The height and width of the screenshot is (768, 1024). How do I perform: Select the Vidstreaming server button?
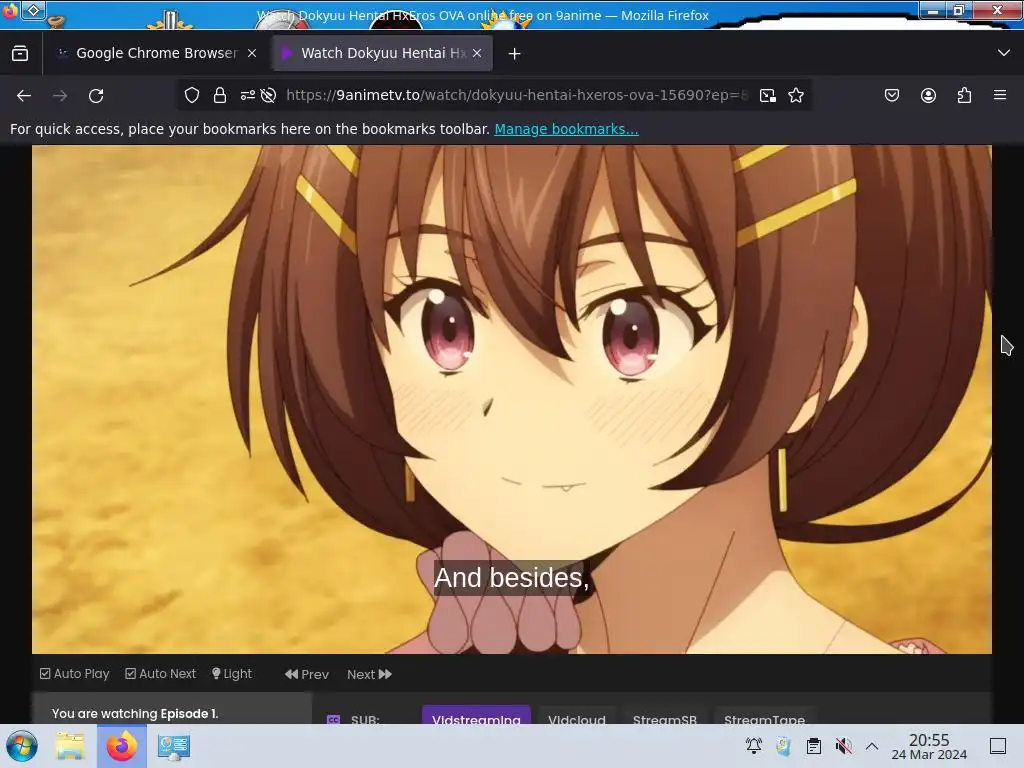pos(476,716)
